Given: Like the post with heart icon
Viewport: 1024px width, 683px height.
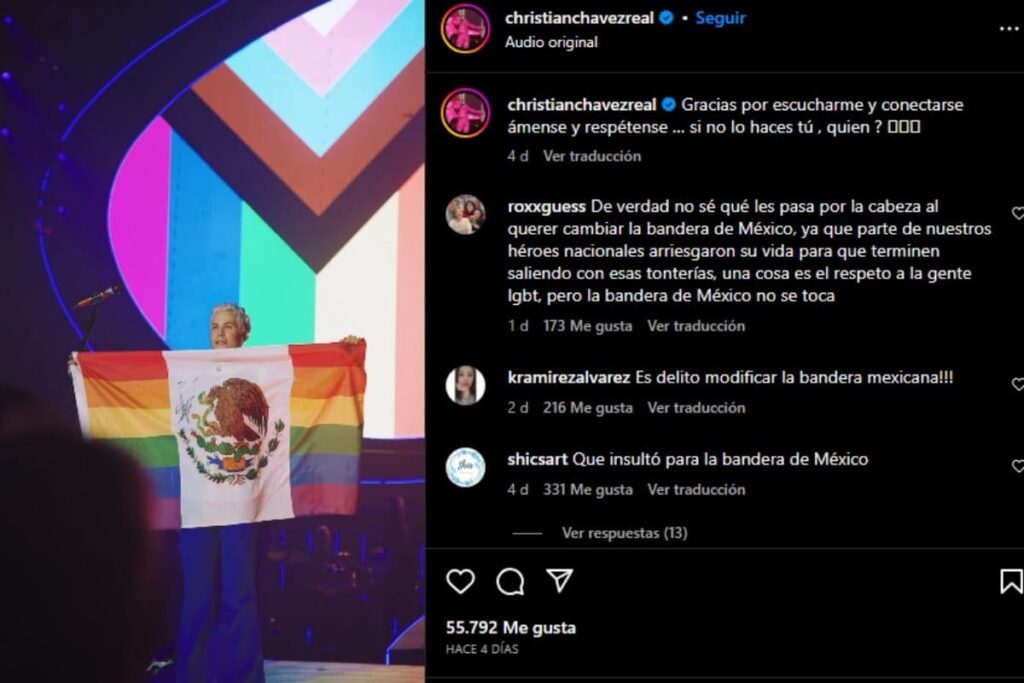Looking at the screenshot, I should (460, 580).
